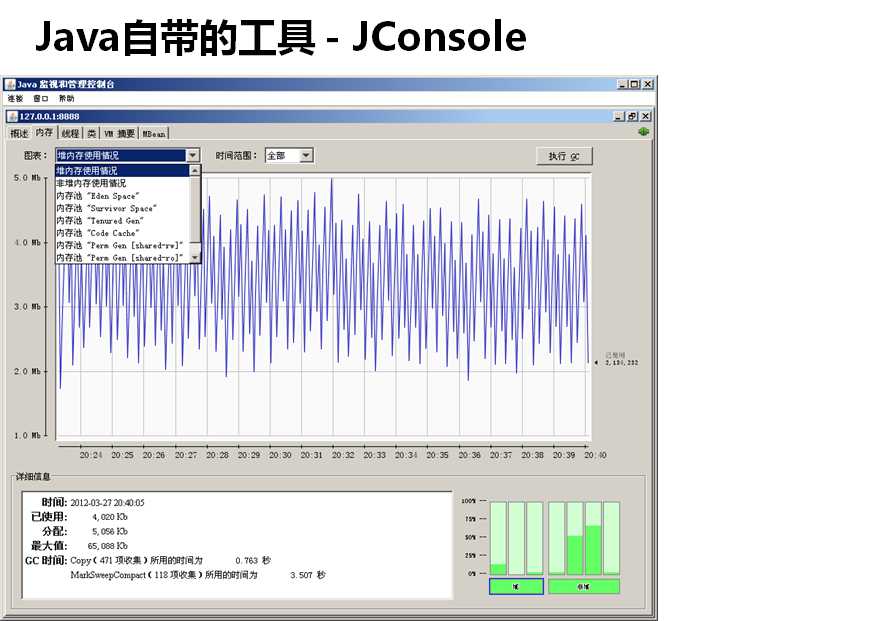Click the 堆 heap toggle button

[x=517, y=586]
